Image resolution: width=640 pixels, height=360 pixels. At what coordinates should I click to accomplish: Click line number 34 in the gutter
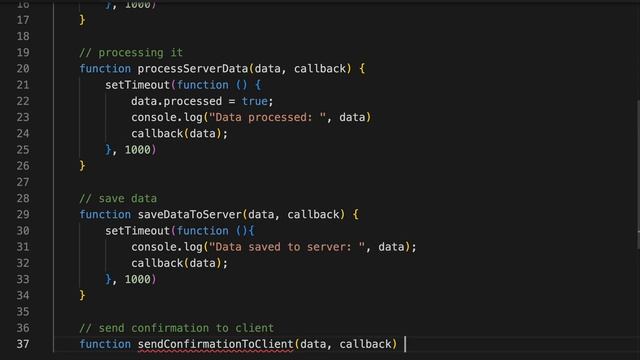coord(23,296)
